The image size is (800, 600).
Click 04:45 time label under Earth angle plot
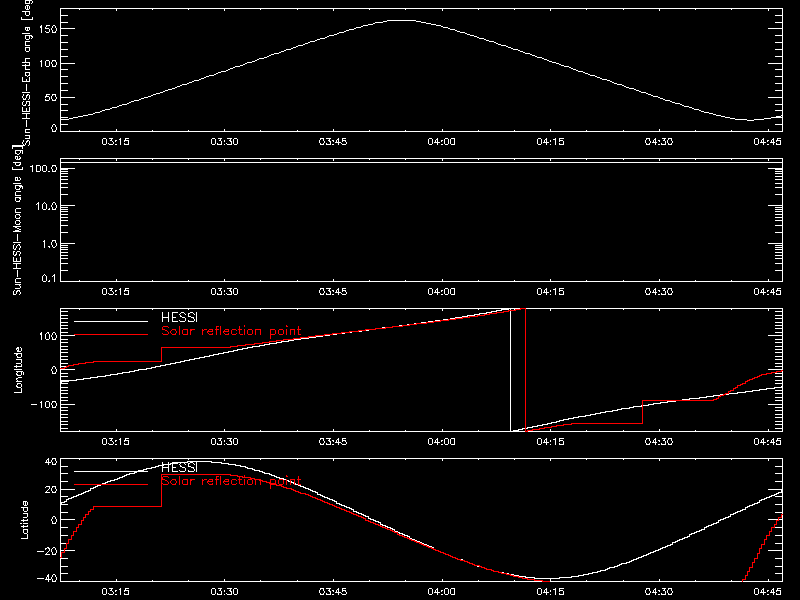point(767,142)
